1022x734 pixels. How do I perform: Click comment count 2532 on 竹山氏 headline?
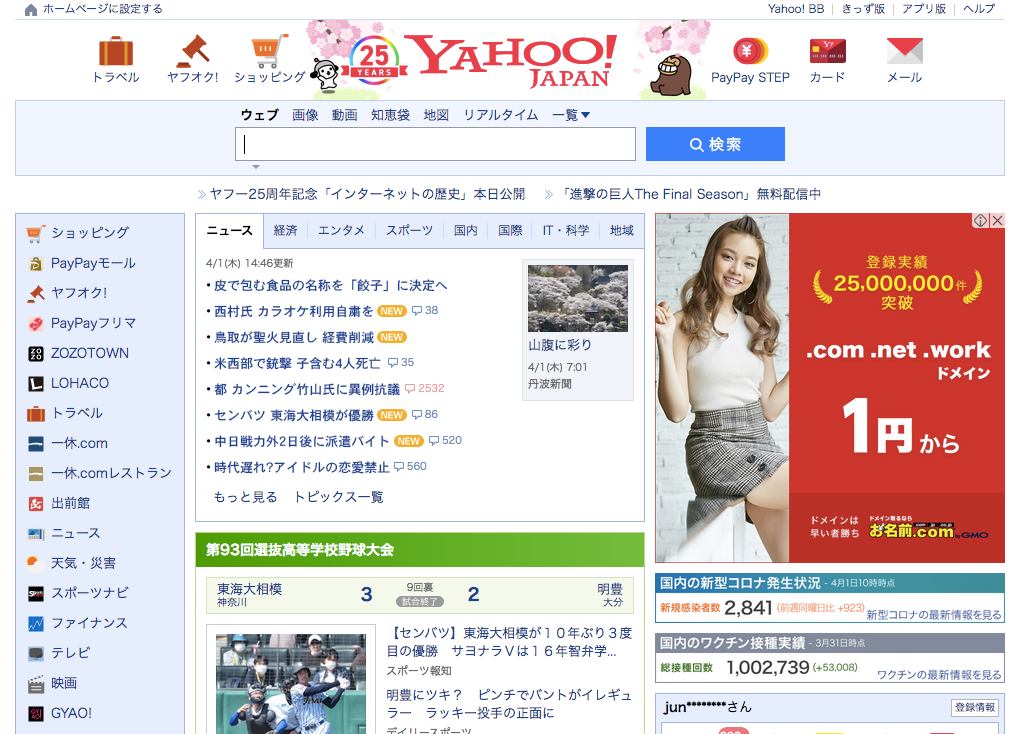click(x=424, y=389)
